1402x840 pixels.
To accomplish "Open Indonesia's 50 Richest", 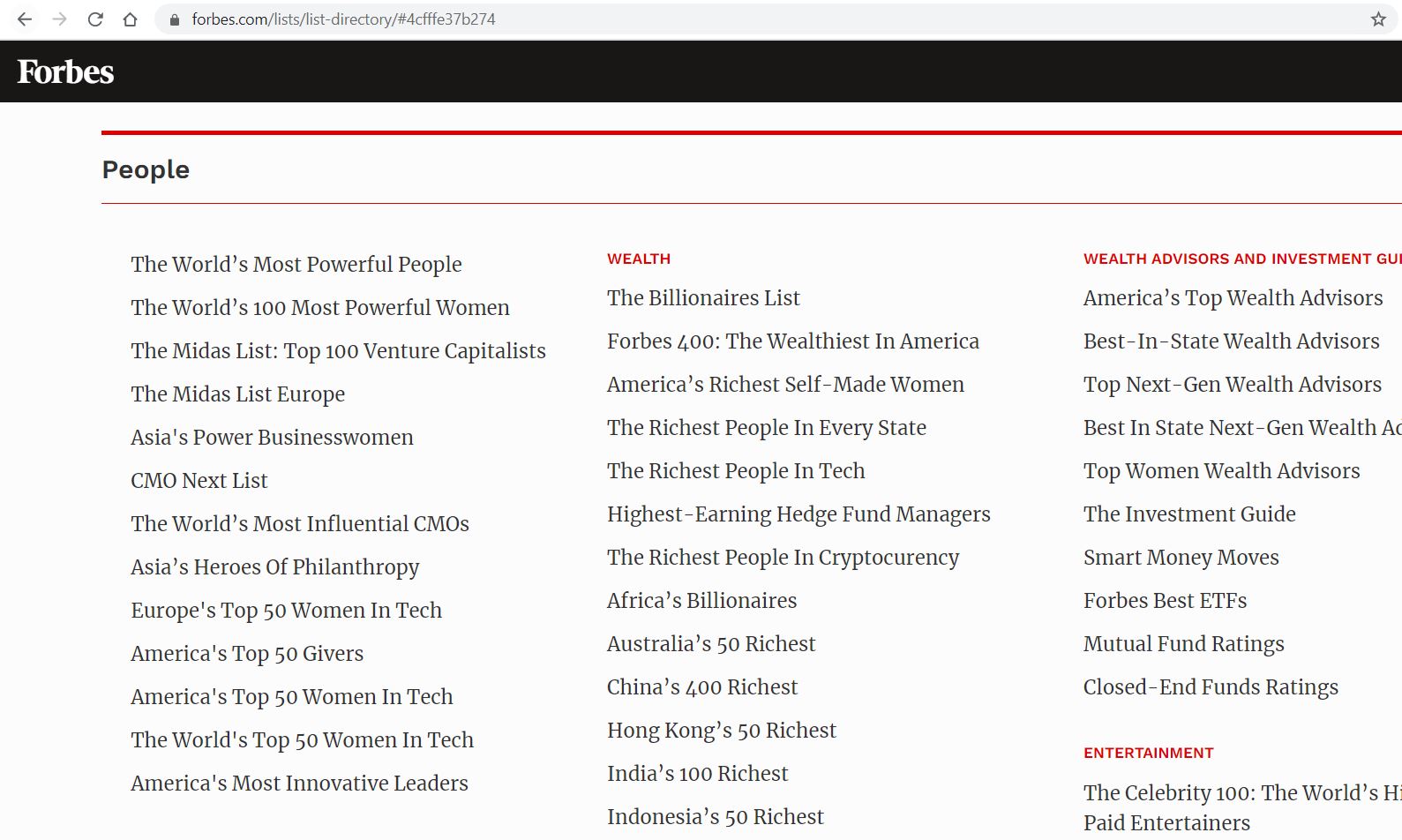I will pos(716,817).
